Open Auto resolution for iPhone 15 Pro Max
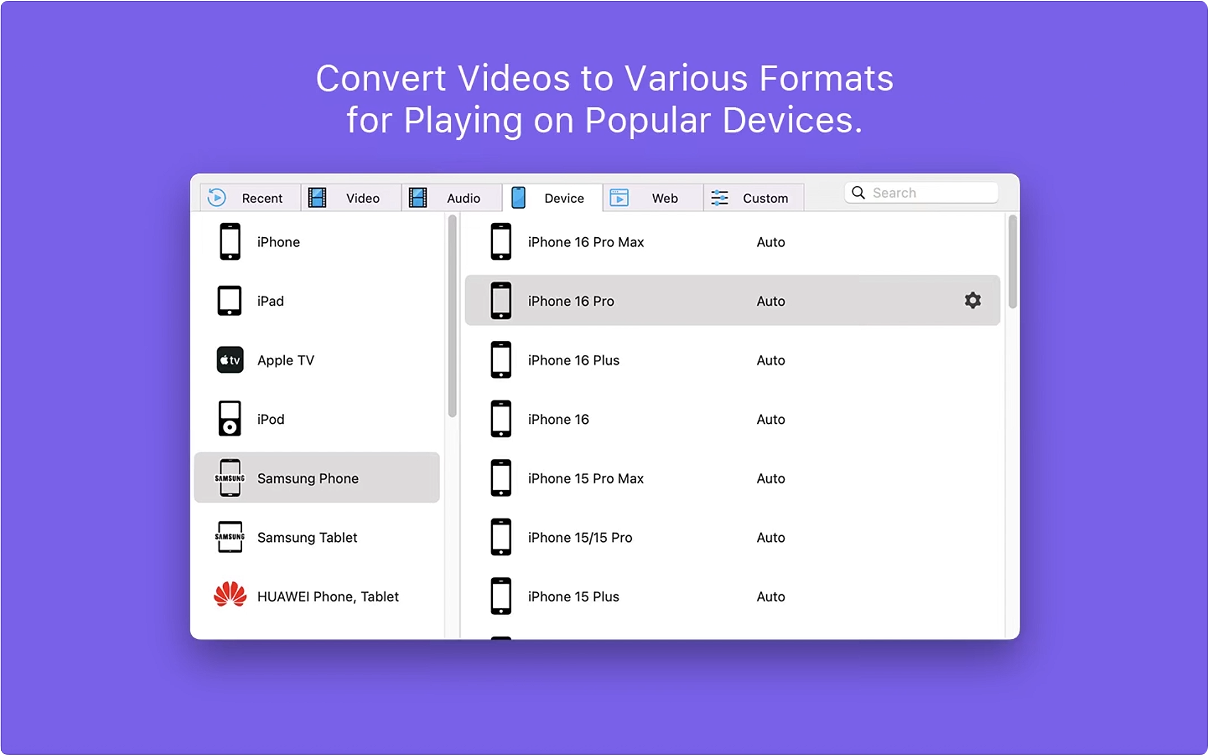1208x756 pixels. tap(771, 478)
